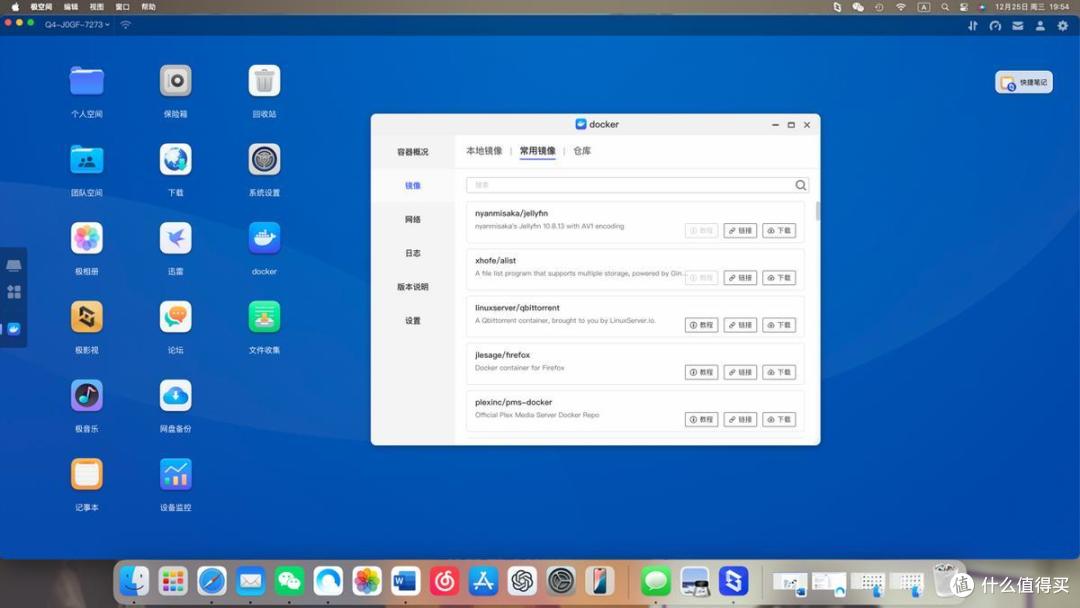This screenshot has width=1080, height=608.
Task: Open the 极影视 video app
Action: 87,317
